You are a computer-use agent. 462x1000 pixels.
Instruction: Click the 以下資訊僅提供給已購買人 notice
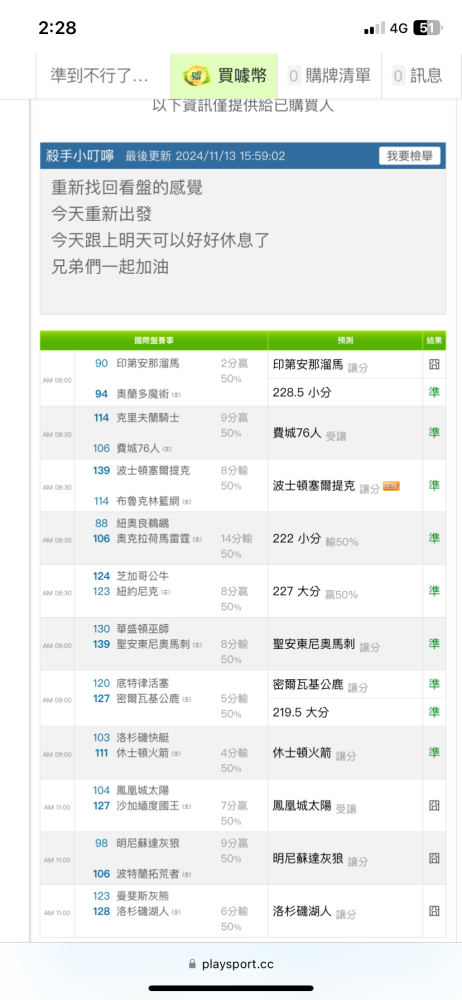pyautogui.click(x=242, y=107)
